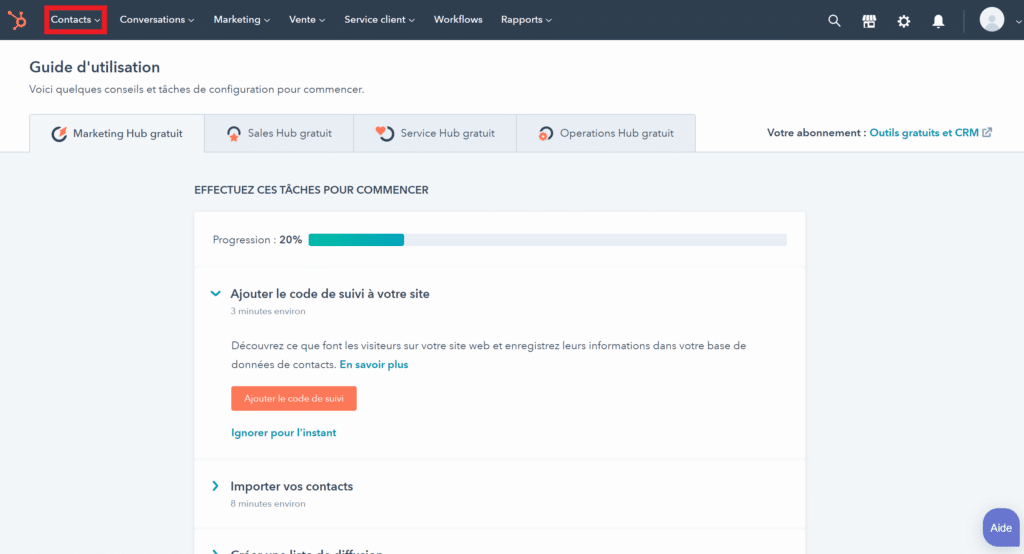Open the Marketing dropdown menu
The width and height of the screenshot is (1024, 554).
tap(242, 20)
